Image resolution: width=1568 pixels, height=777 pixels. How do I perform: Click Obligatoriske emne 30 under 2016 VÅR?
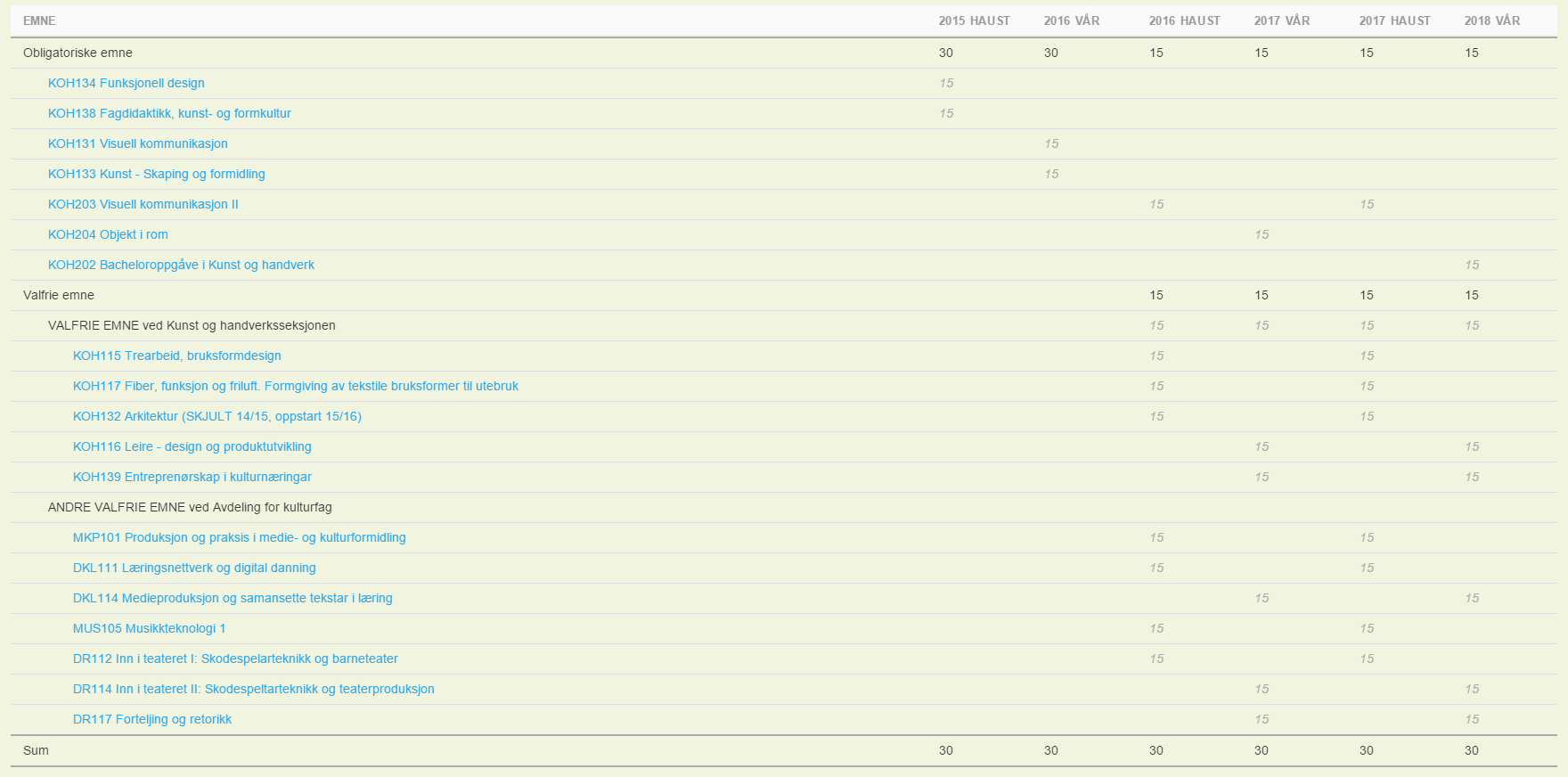[x=1051, y=53]
